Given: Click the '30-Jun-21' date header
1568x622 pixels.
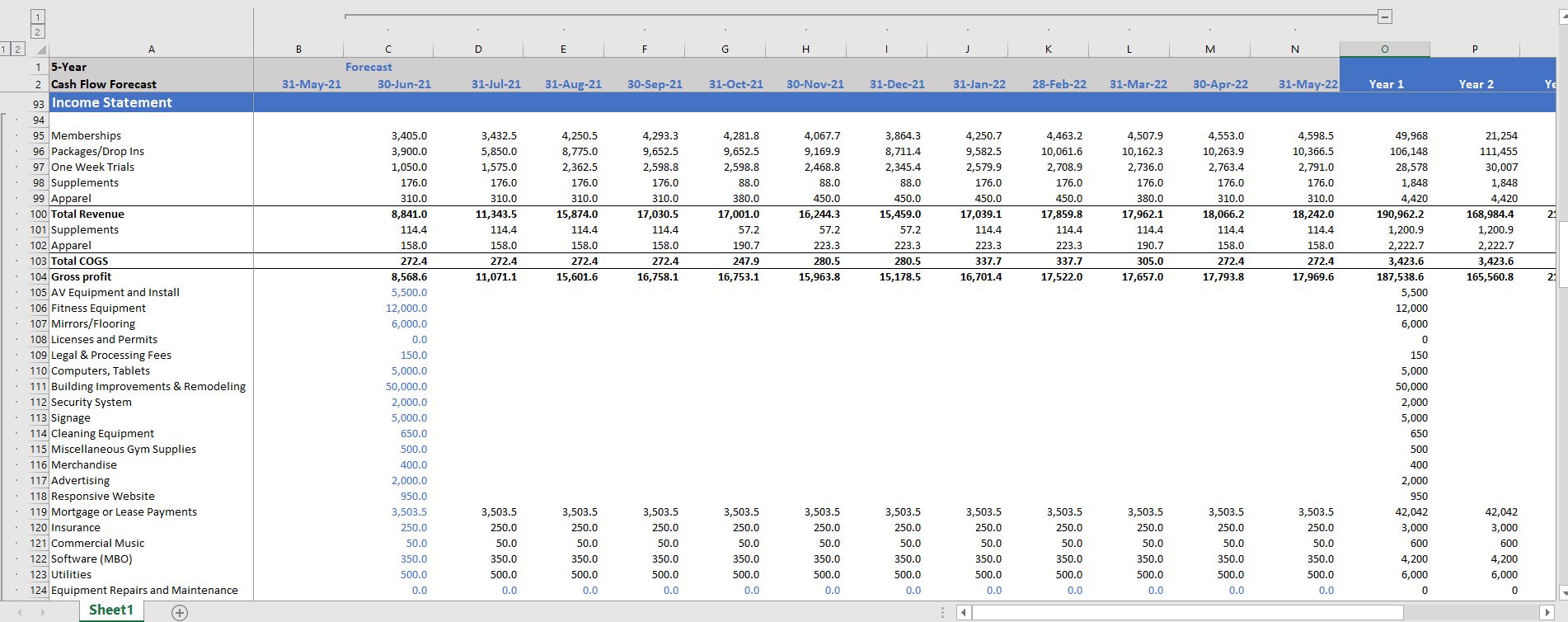Looking at the screenshot, I should (404, 84).
